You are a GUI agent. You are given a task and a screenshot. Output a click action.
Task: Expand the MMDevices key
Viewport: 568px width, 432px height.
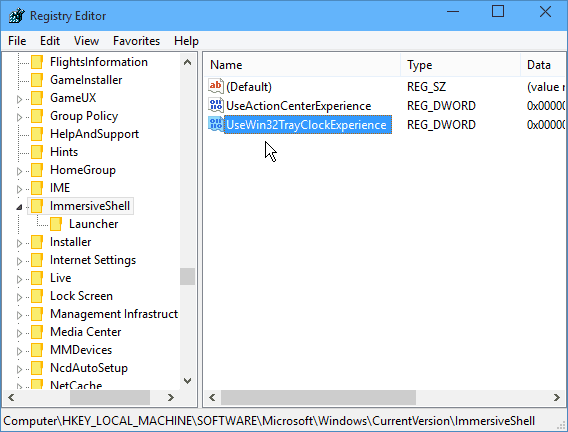[20, 351]
